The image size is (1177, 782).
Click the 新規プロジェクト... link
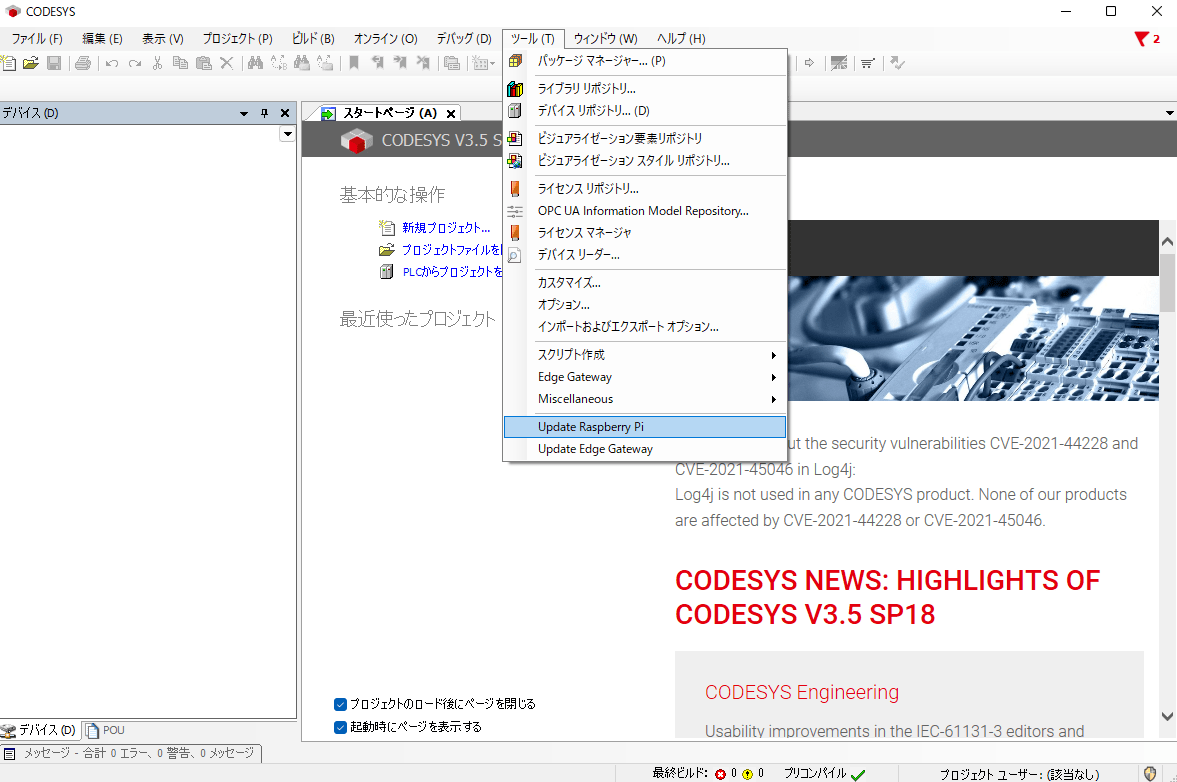(446, 227)
